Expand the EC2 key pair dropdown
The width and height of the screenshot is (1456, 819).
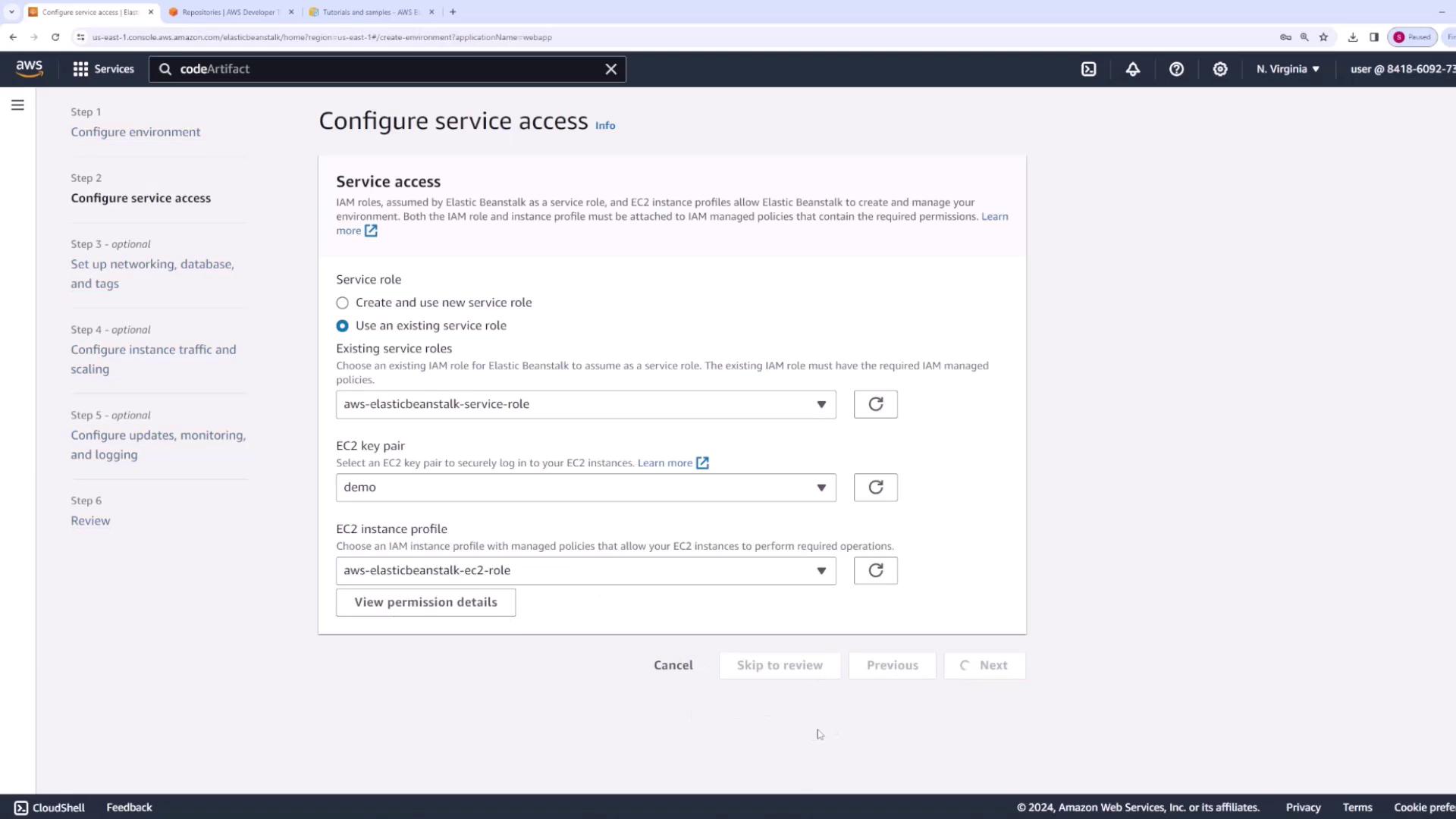(585, 488)
